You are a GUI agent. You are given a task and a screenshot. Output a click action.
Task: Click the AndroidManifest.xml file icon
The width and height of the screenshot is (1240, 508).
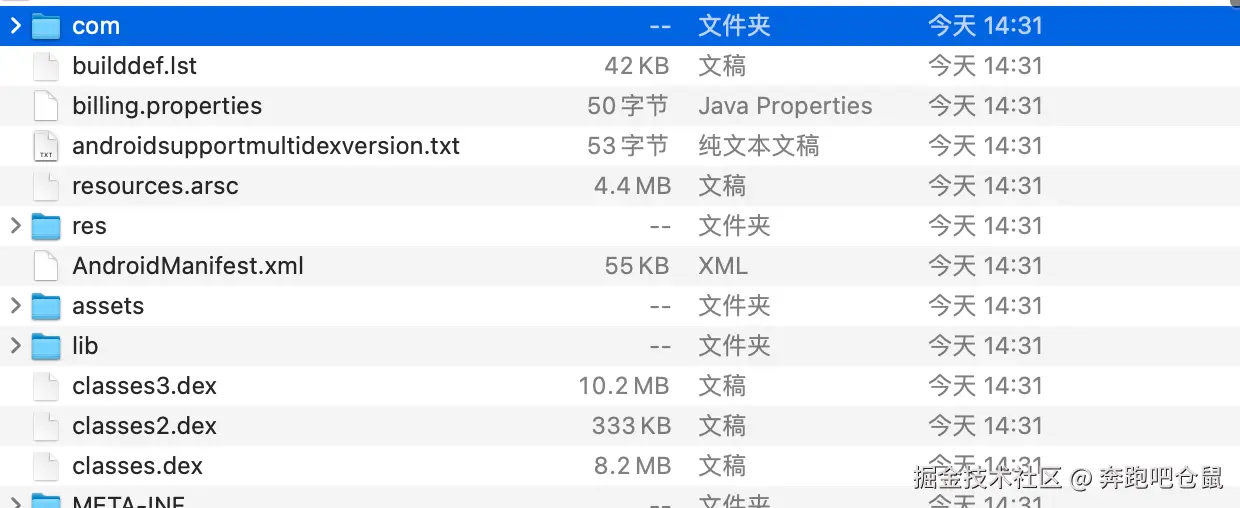tap(46, 266)
